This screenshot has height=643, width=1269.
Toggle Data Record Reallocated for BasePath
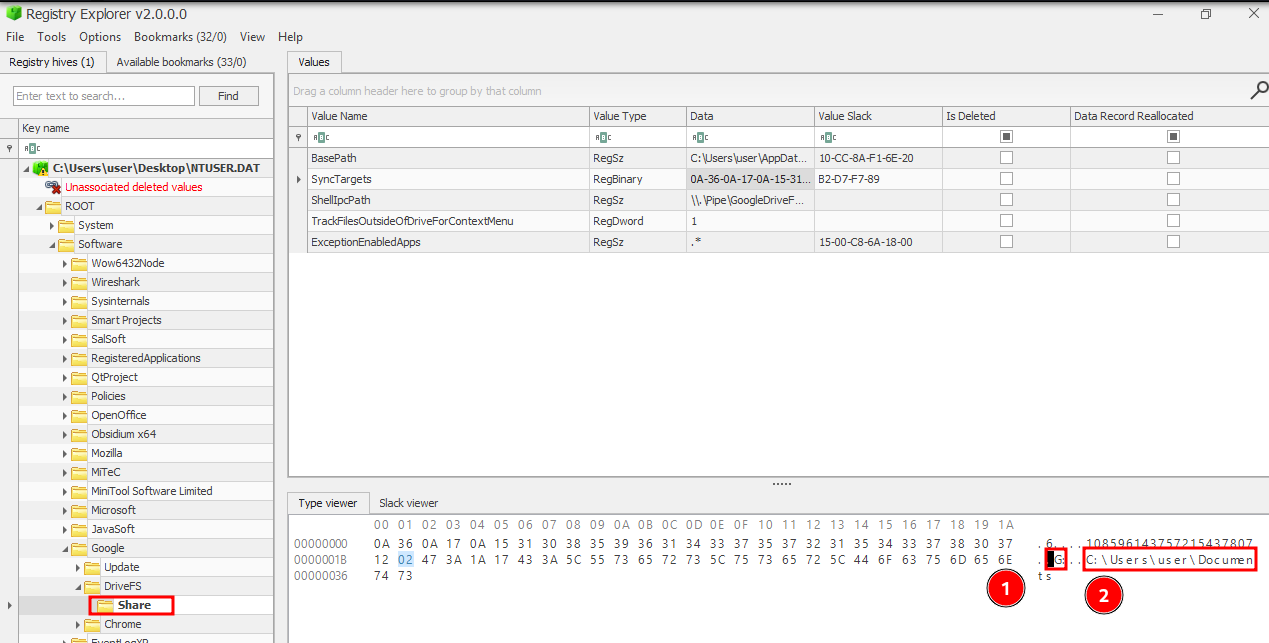tap(1173, 158)
